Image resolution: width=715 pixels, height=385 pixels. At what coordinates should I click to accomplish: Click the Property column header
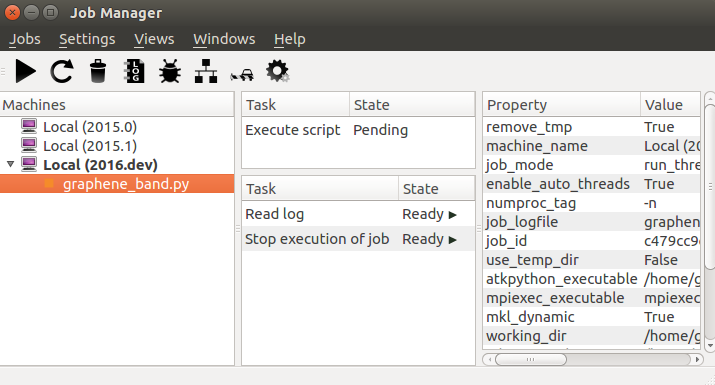pyautogui.click(x=561, y=105)
